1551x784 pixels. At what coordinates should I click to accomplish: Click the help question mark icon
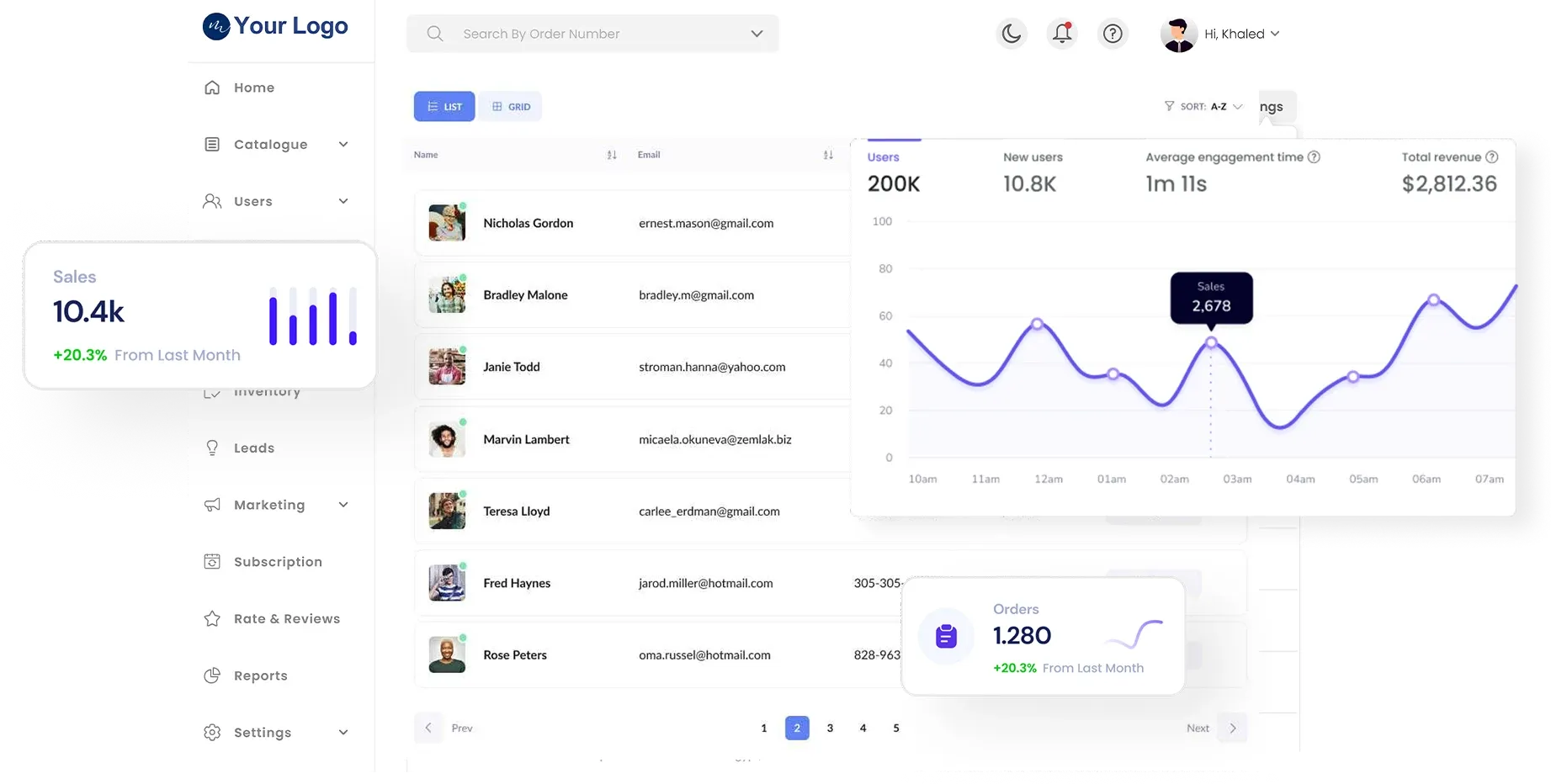point(1113,34)
